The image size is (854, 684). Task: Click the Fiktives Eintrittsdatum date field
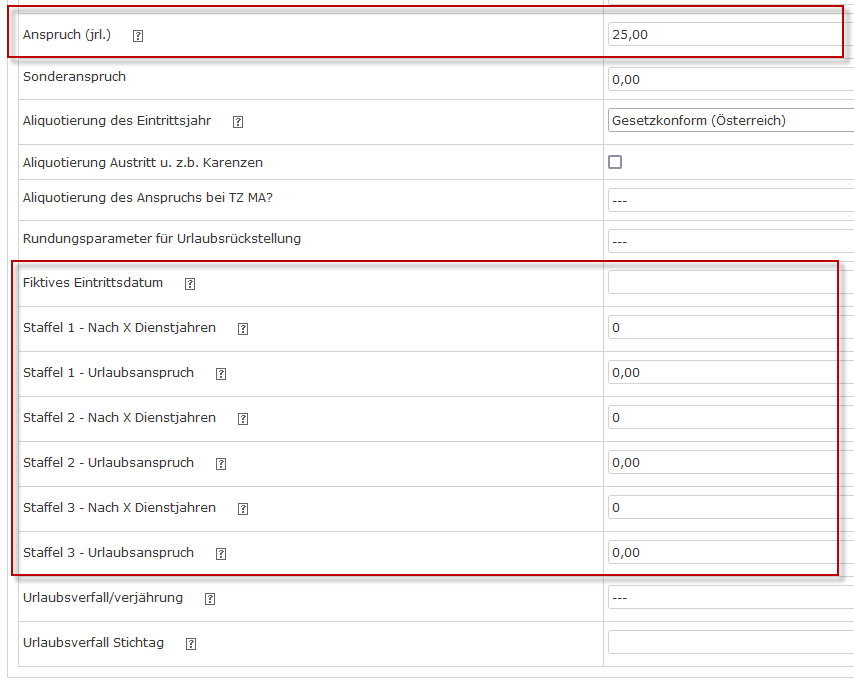[x=730, y=283]
